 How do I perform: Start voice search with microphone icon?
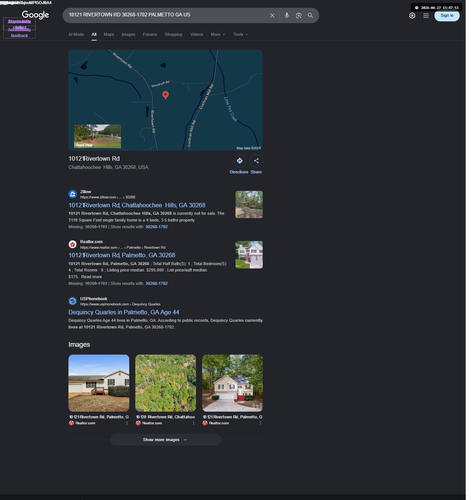coord(287,15)
